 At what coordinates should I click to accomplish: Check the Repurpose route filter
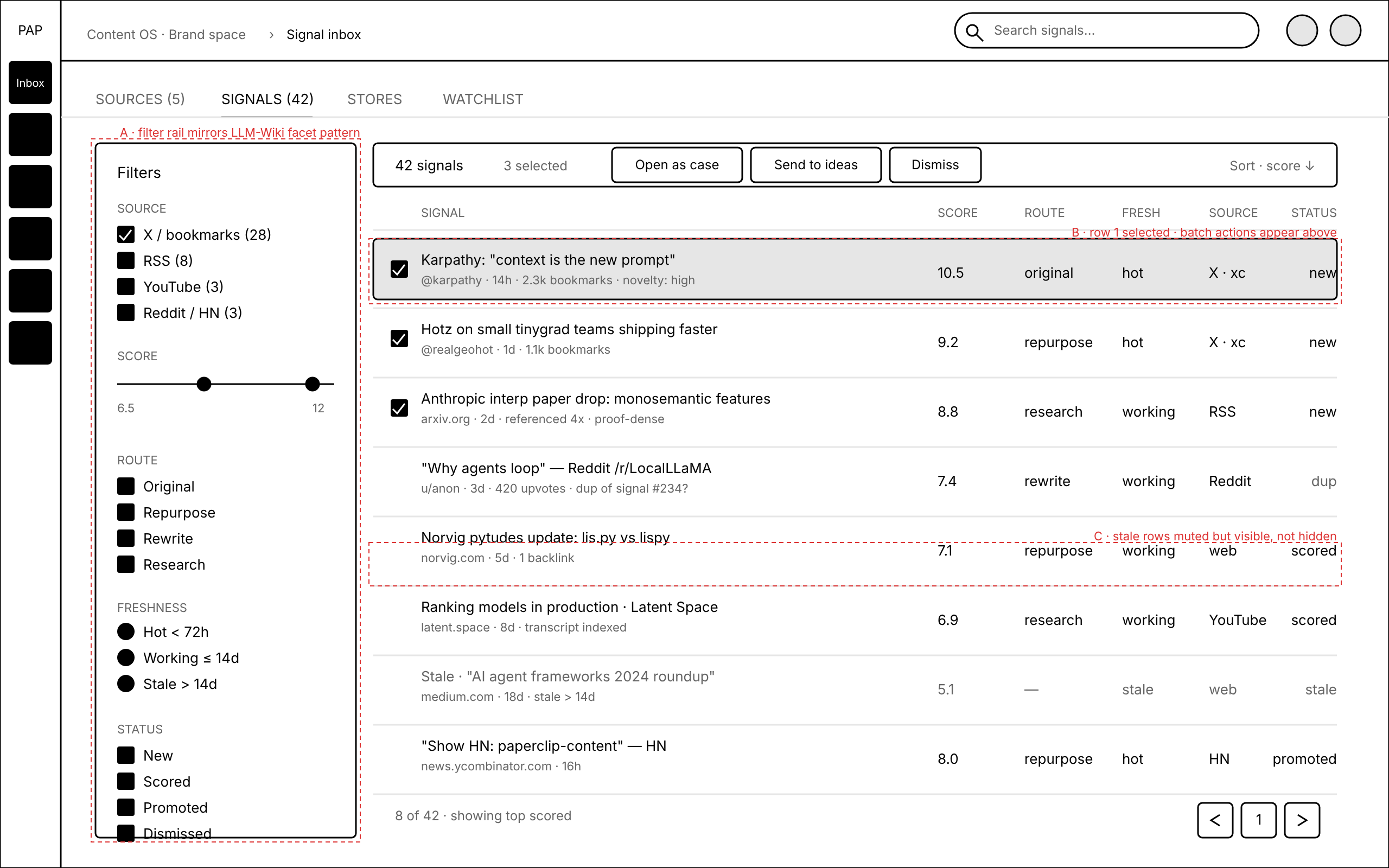point(126,512)
